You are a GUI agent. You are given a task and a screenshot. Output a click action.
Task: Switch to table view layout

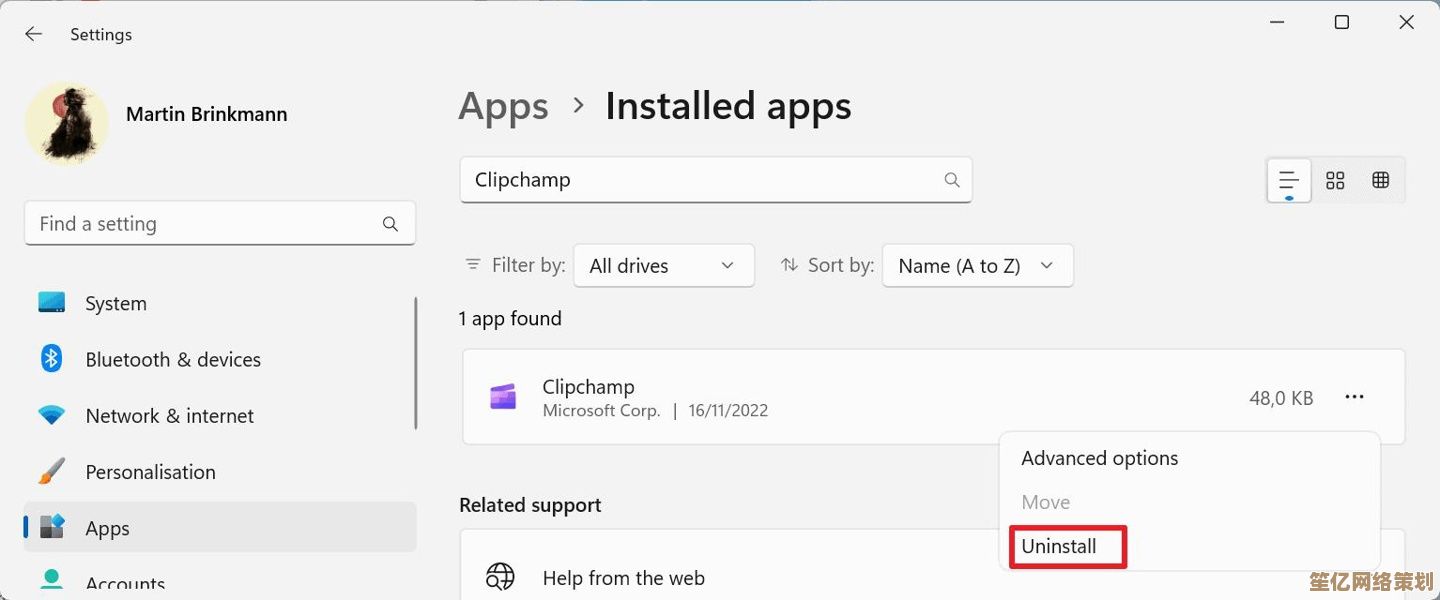(x=1381, y=180)
